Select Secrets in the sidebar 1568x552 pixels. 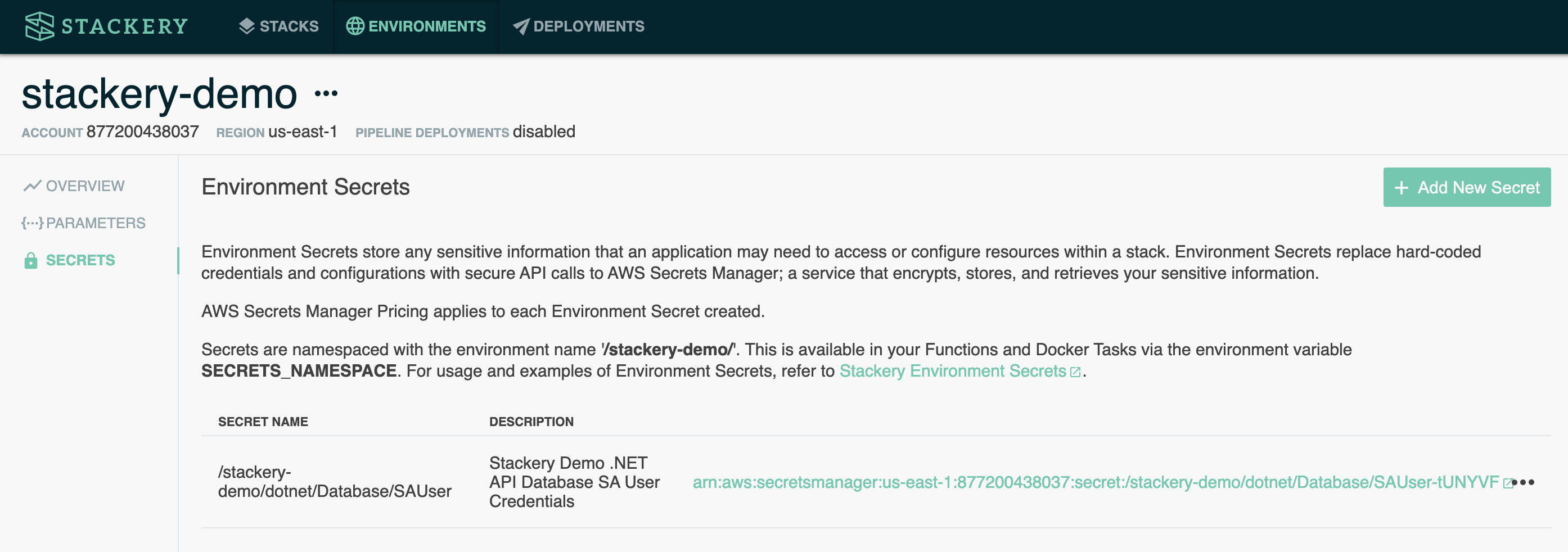pos(69,260)
